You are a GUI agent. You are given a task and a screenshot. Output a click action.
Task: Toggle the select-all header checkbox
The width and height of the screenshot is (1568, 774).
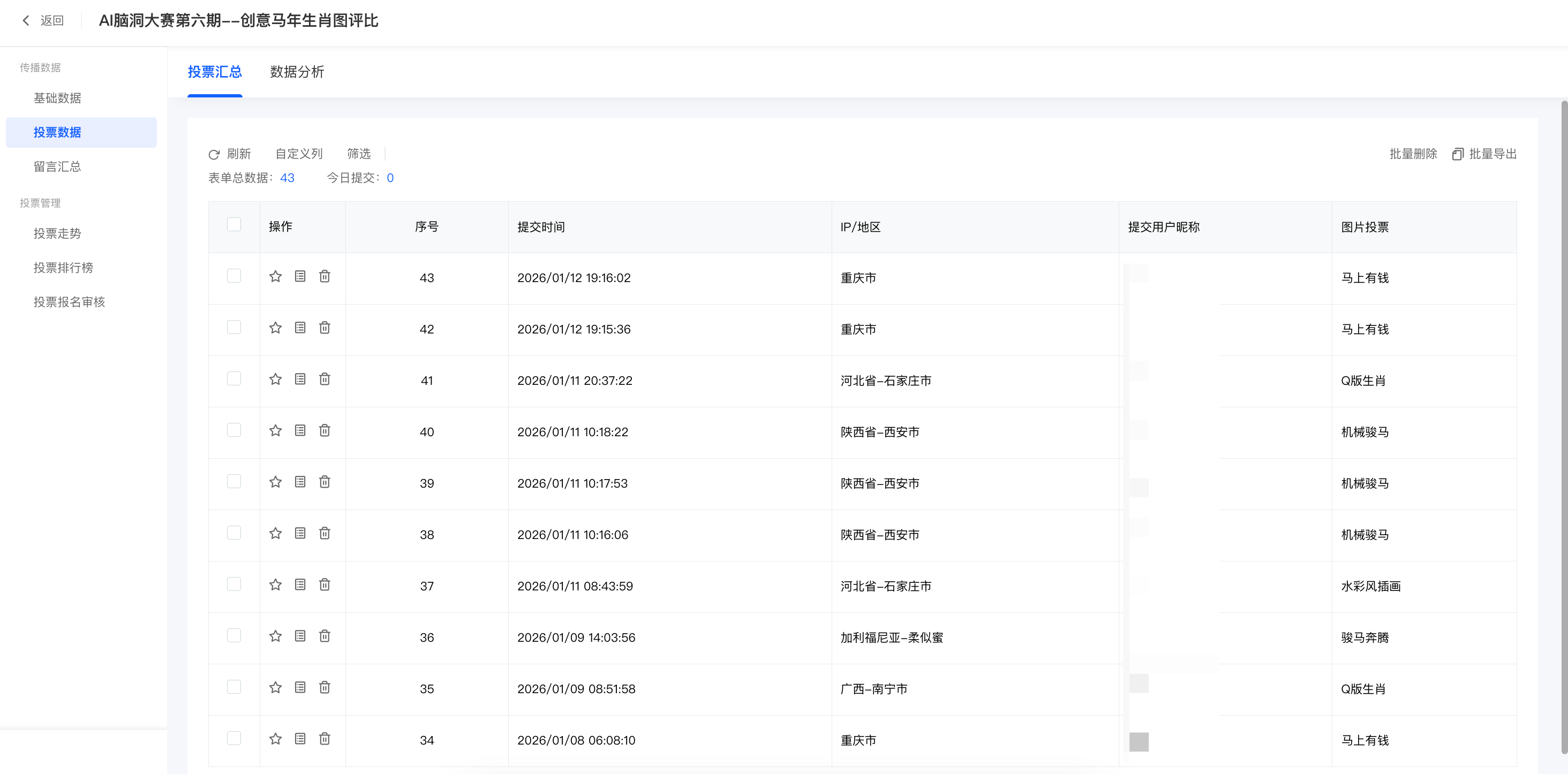pos(233,224)
